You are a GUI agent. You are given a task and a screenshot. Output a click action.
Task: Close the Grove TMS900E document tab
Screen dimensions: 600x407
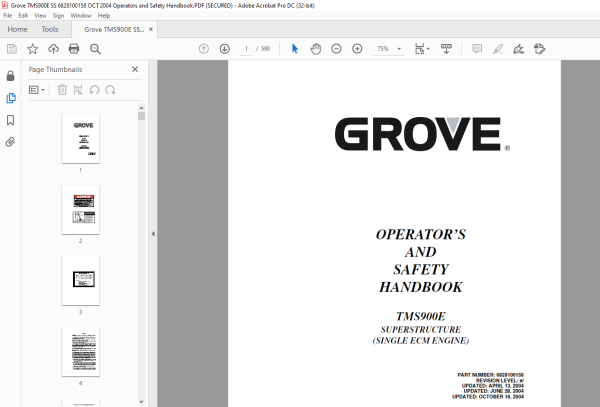tap(151, 29)
